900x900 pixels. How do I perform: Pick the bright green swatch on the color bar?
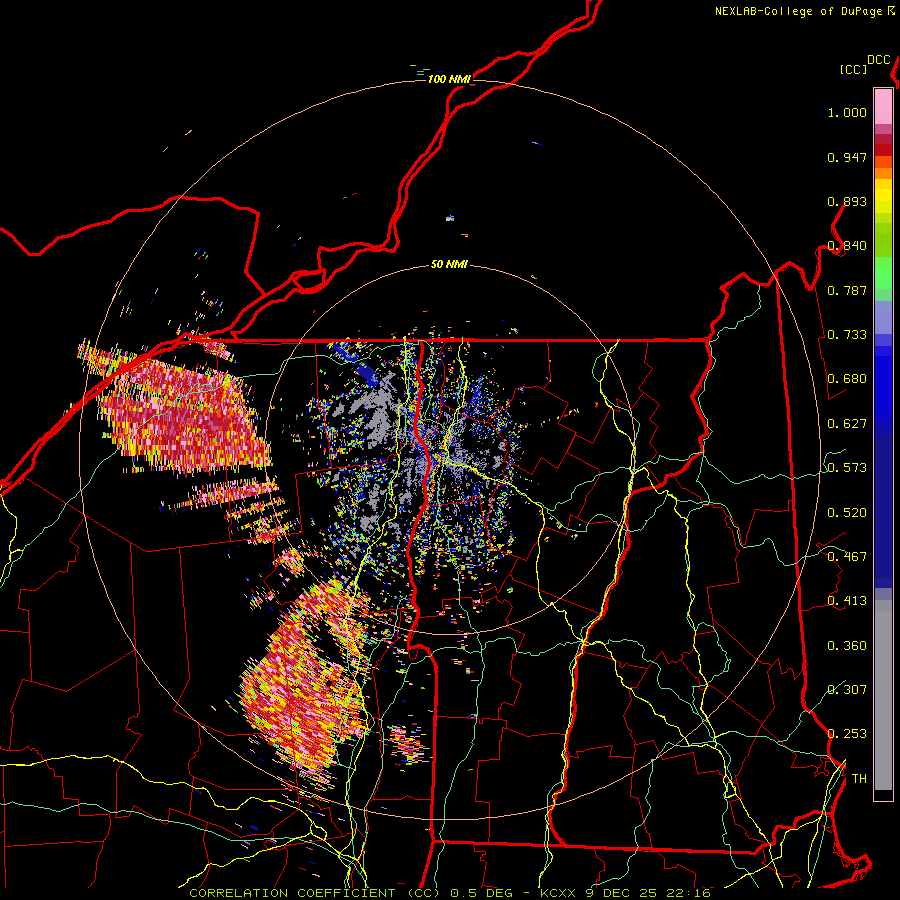coord(883,273)
